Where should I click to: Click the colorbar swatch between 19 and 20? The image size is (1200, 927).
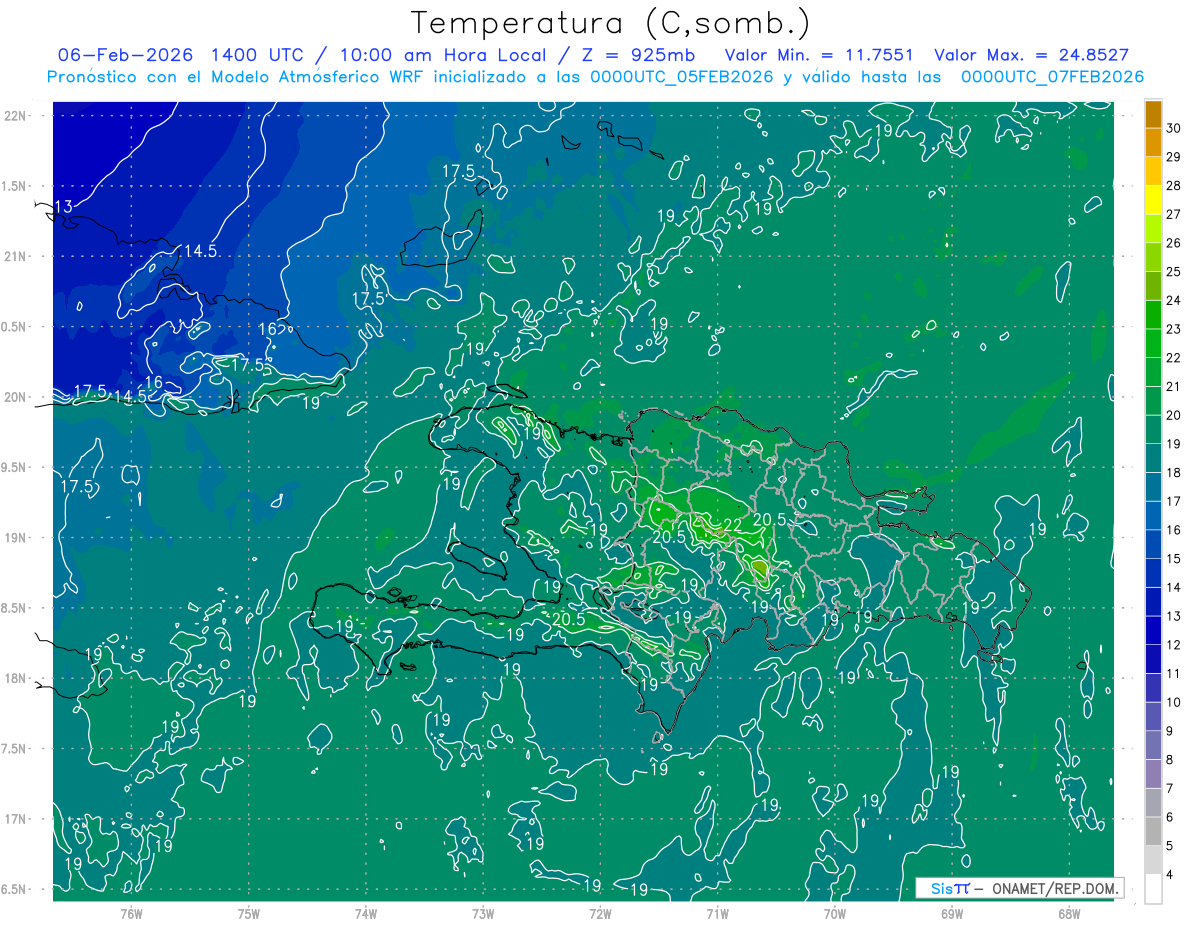1153,430
